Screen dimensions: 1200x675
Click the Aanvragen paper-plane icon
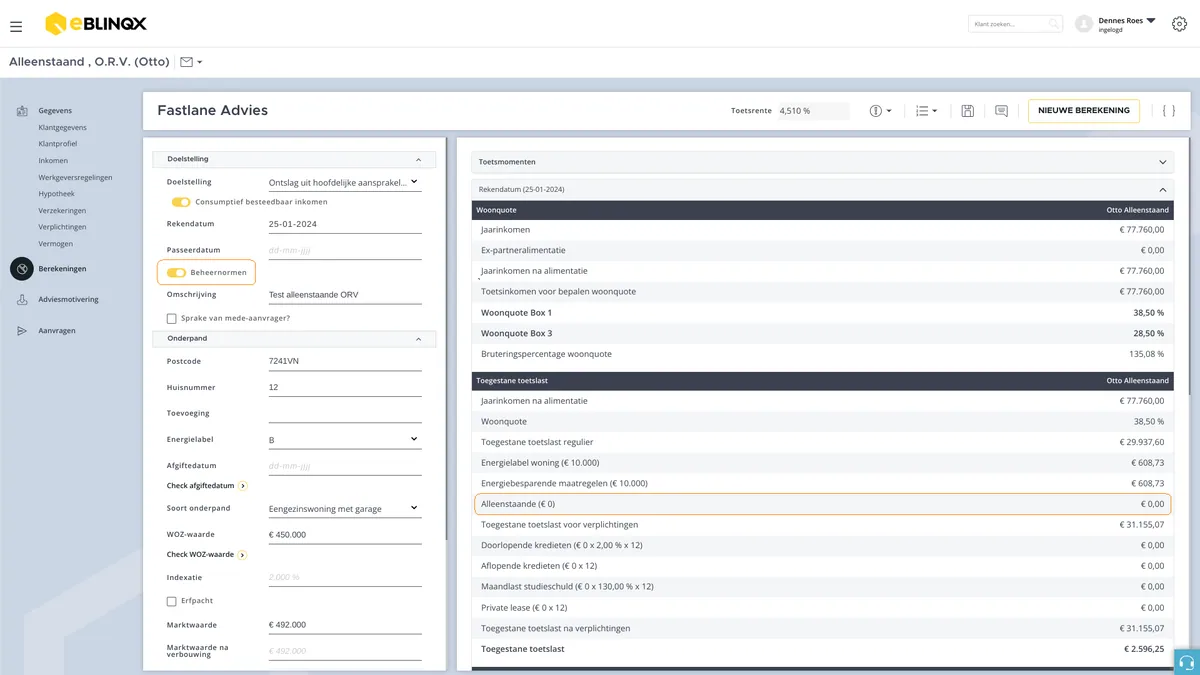[x=22, y=331]
